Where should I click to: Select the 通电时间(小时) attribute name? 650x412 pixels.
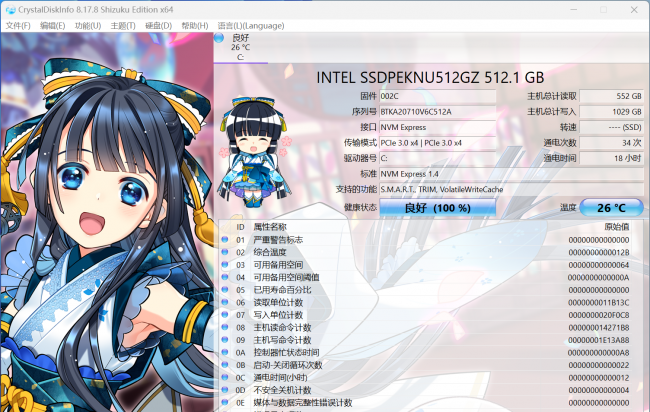tap(281, 378)
